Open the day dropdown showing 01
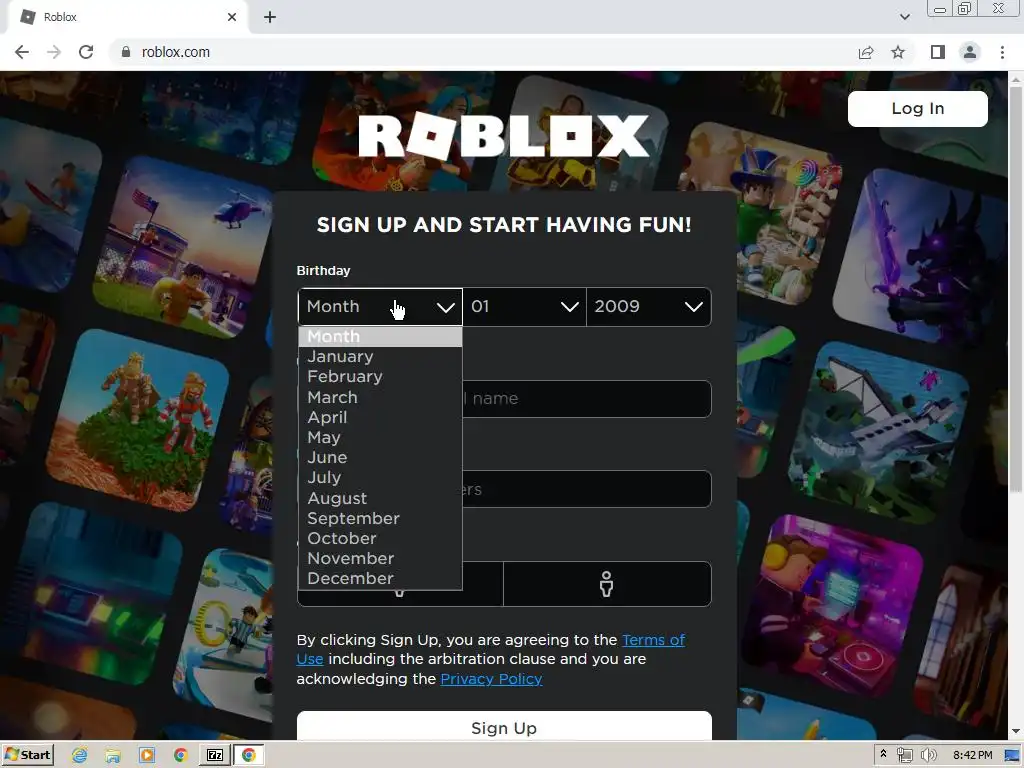The image size is (1024, 768). [524, 306]
